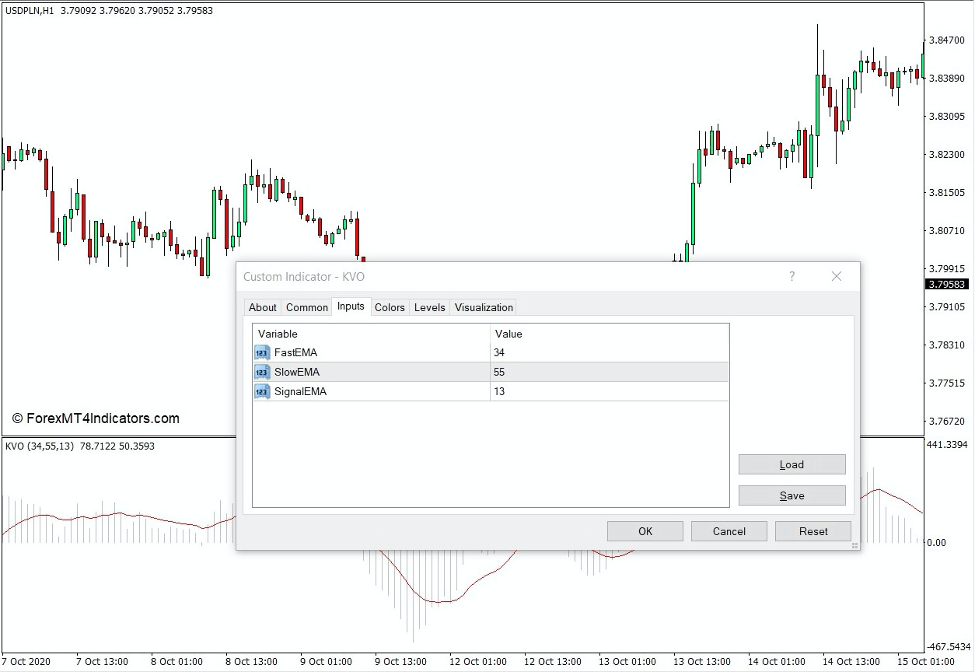This screenshot has height=672, width=977.
Task: Click the 123 icon beside FastEMA
Action: (x=261, y=352)
